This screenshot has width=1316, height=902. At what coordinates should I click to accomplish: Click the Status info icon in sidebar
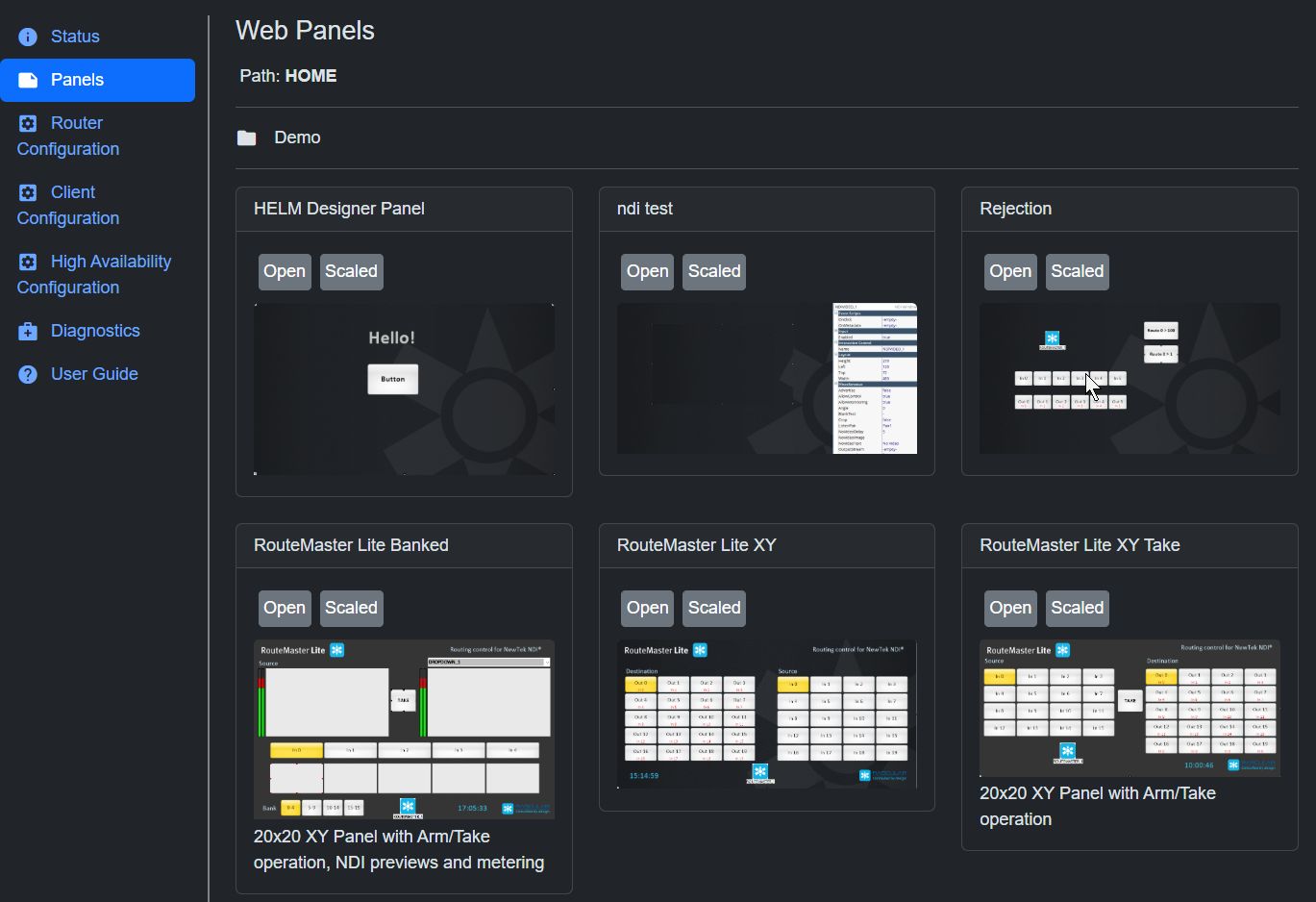pyautogui.click(x=28, y=37)
